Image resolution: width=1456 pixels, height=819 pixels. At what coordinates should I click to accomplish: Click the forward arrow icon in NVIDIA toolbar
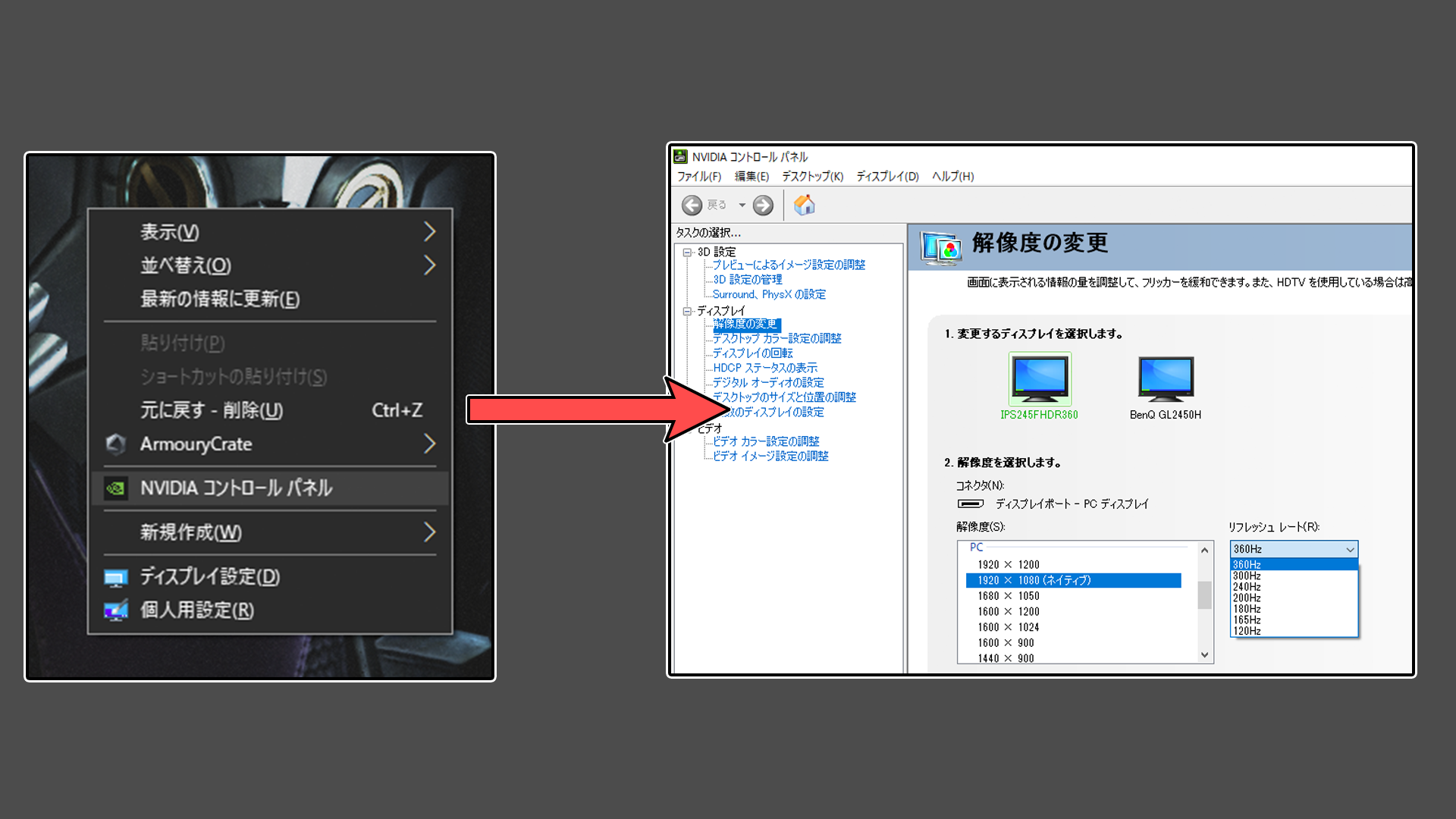(763, 205)
